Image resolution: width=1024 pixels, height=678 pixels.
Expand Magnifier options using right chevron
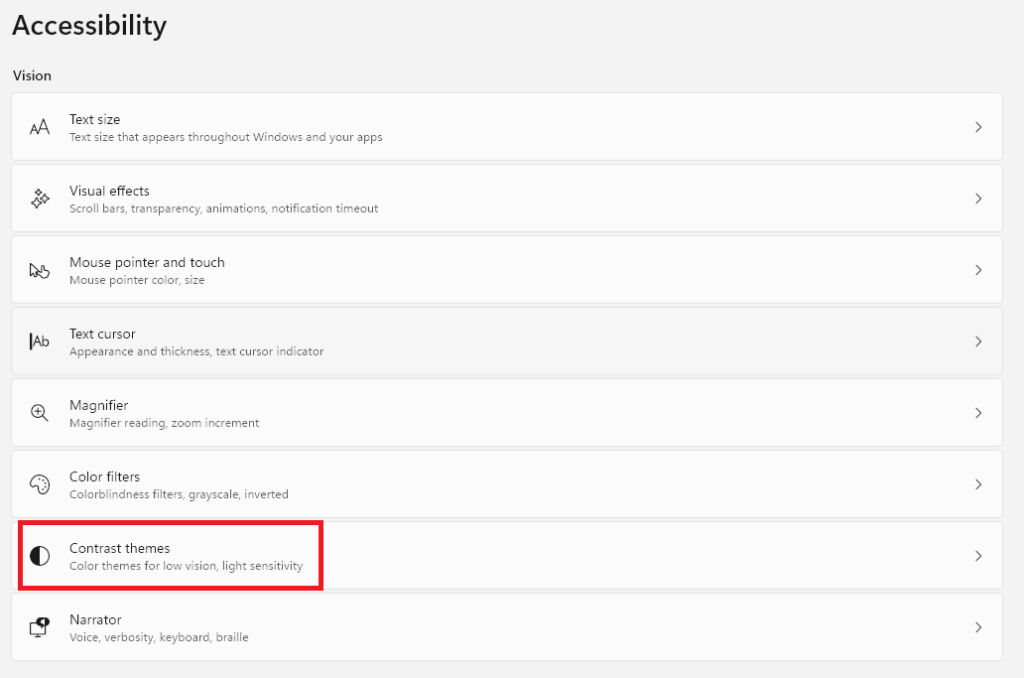coord(978,413)
